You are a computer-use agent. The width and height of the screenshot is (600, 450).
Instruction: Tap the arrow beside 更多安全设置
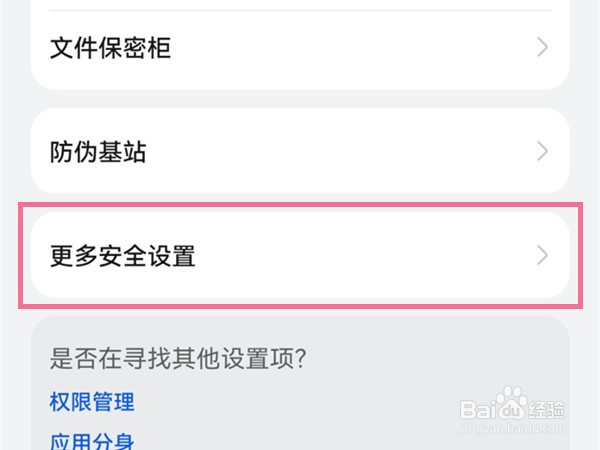click(542, 256)
